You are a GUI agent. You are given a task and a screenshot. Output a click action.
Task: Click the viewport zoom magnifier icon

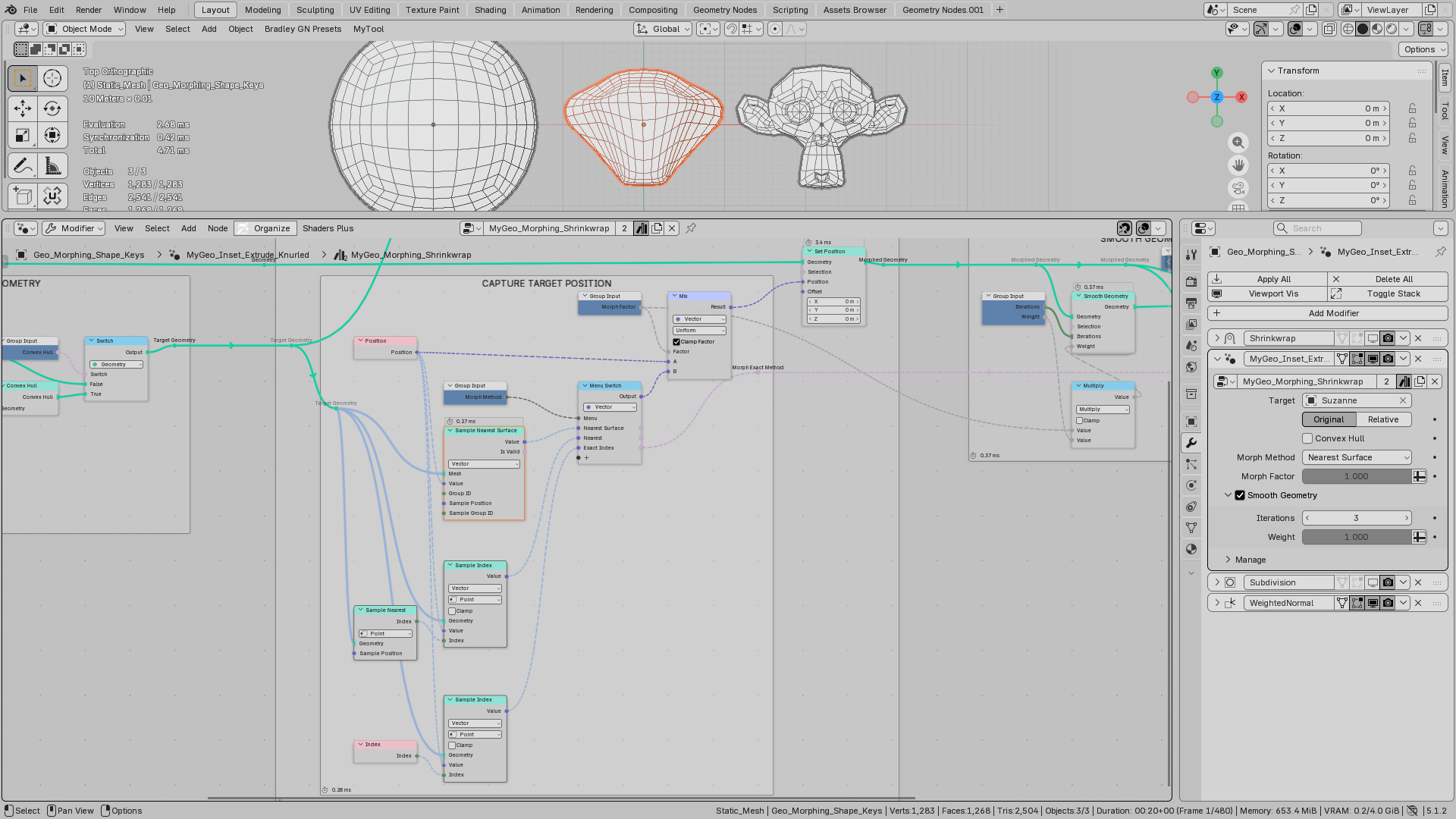pos(1238,143)
